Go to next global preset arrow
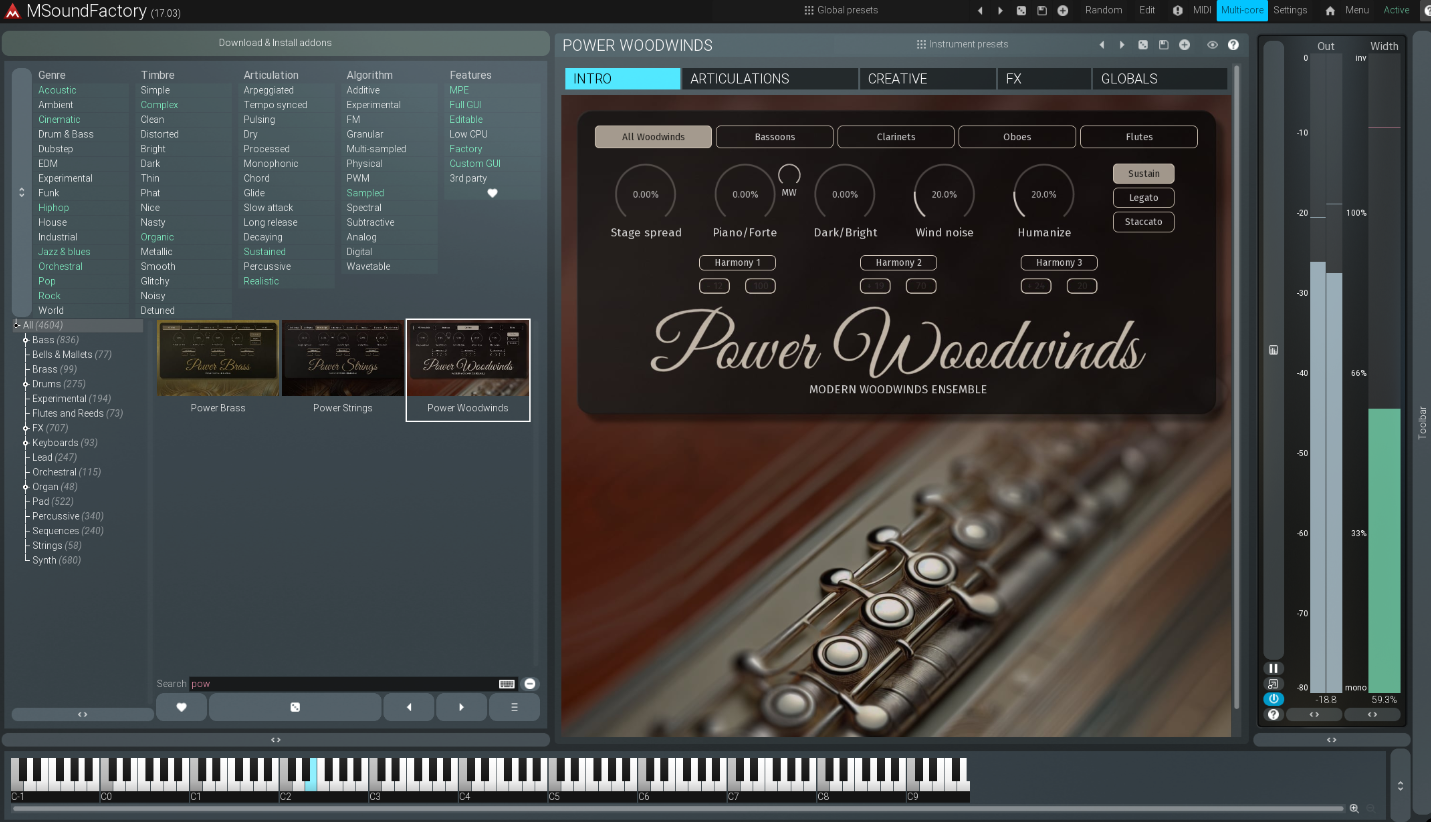Viewport: 1431px width, 822px height. (1000, 10)
